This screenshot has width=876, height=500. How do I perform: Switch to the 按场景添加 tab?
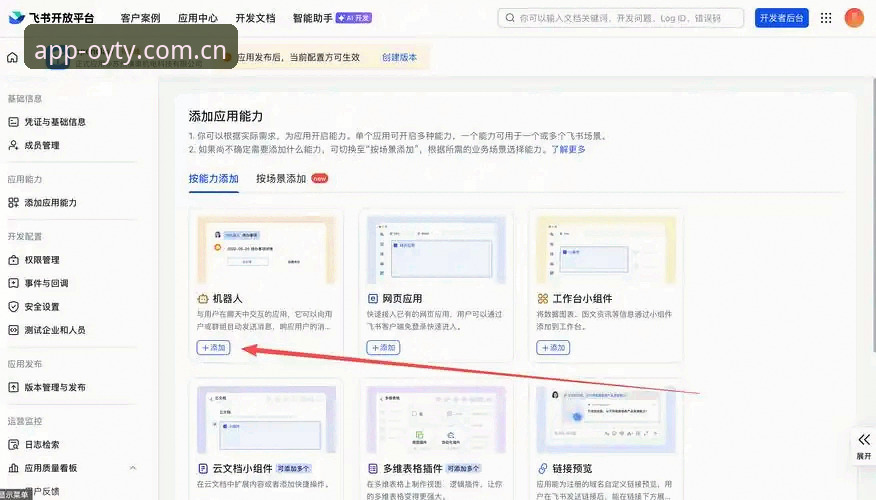coord(281,179)
